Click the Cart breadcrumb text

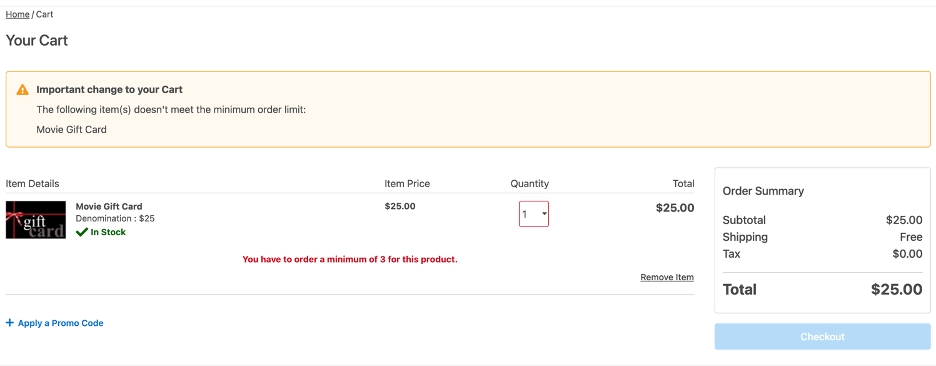pos(44,14)
